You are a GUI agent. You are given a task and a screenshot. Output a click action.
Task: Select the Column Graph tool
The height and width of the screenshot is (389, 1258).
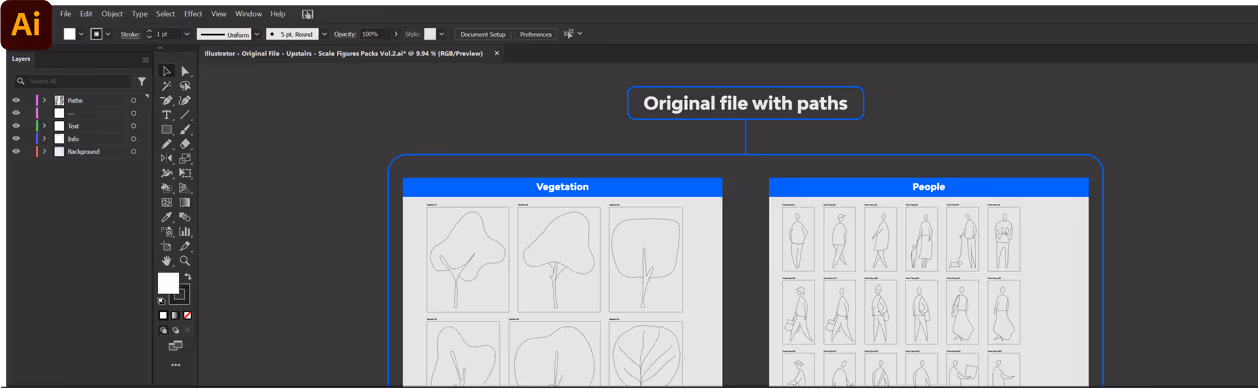[x=185, y=231]
